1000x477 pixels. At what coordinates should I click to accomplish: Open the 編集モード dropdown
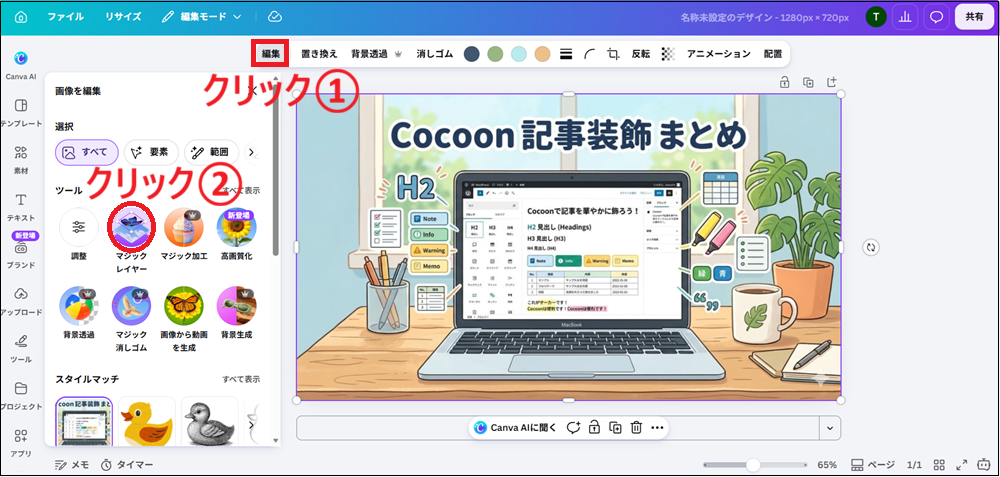pos(202,17)
